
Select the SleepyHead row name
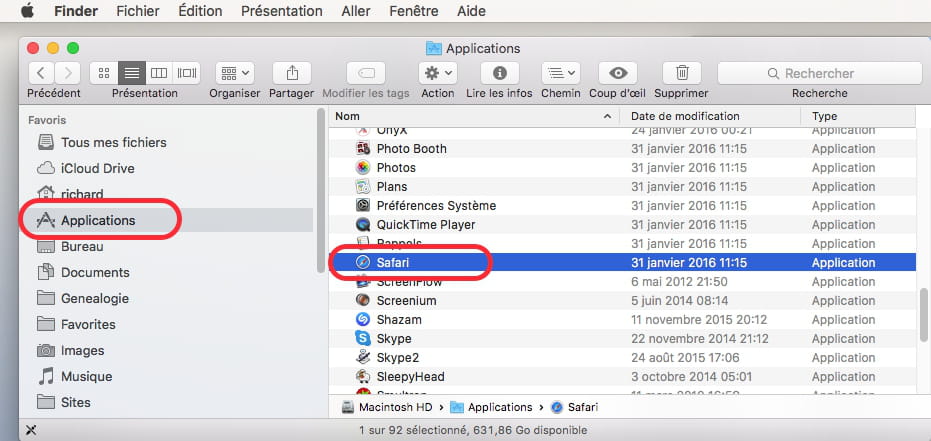[x=410, y=376]
